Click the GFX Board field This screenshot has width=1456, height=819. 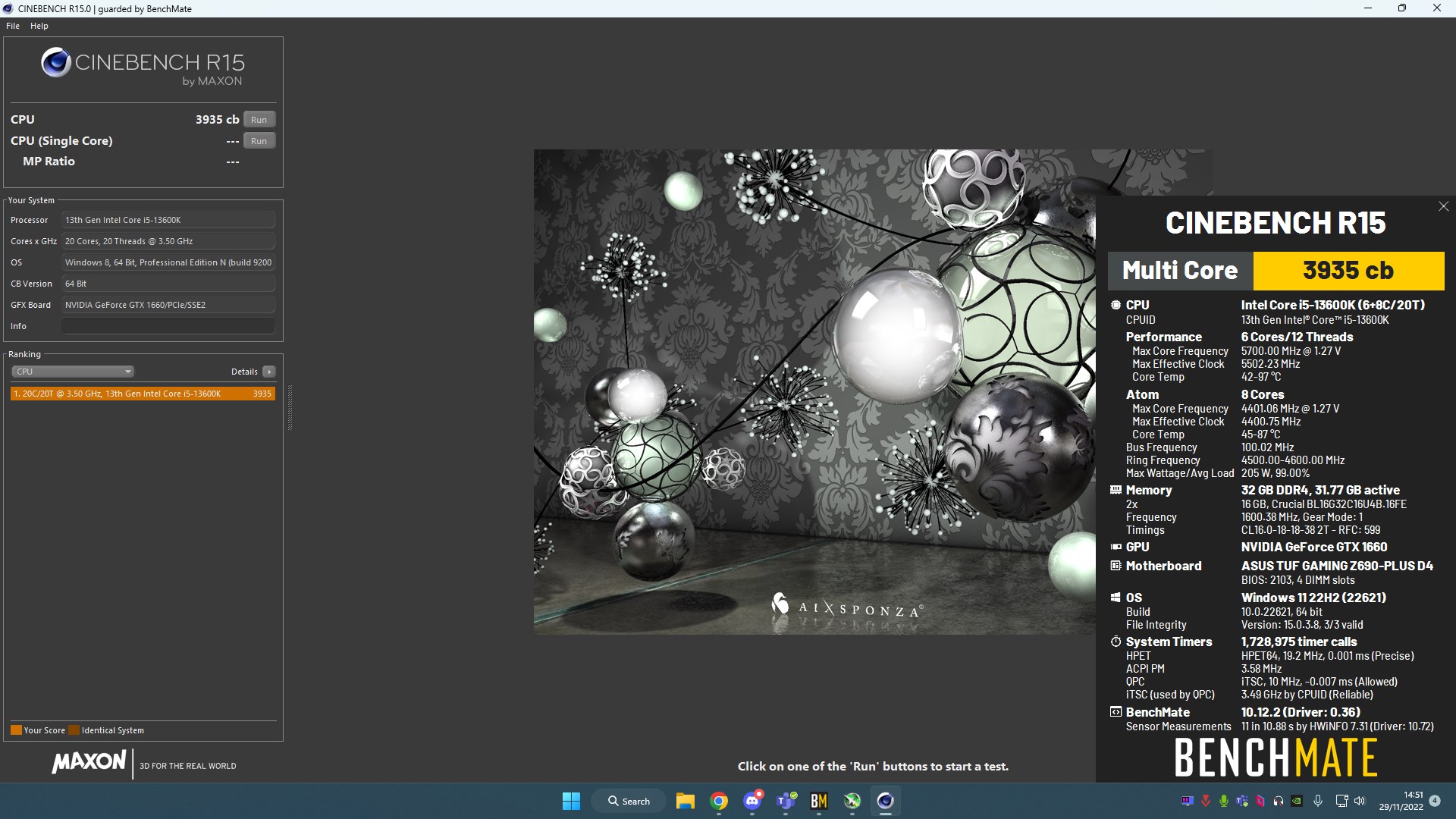click(x=168, y=305)
